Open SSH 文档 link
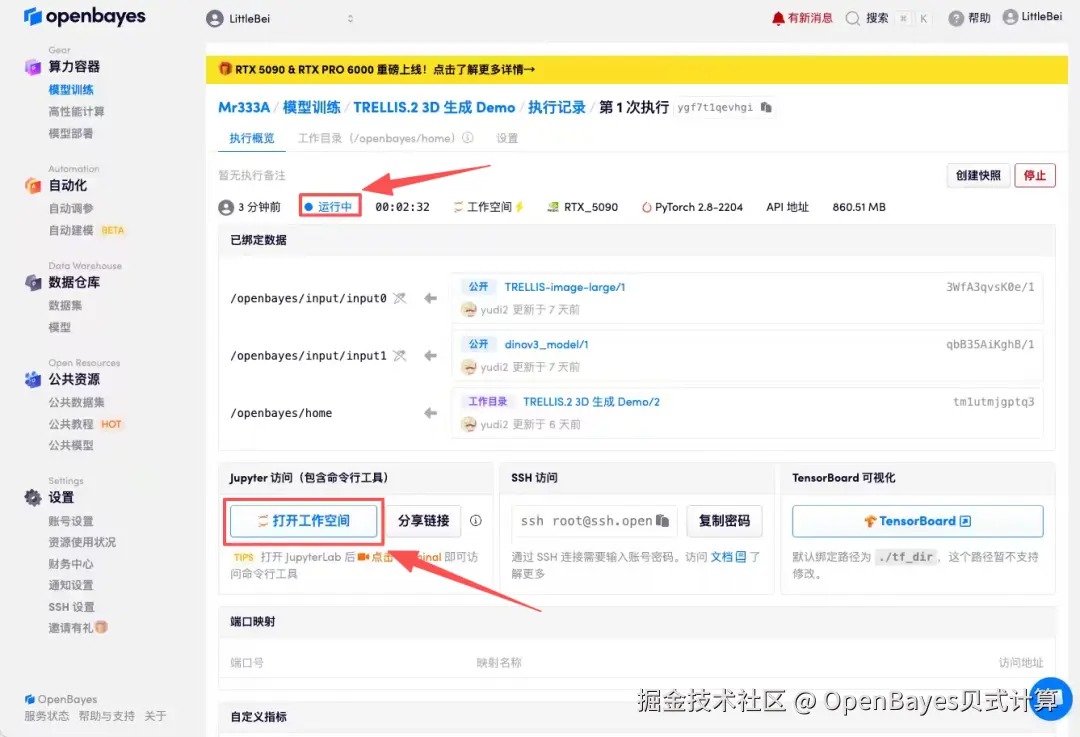Screen dimensions: 1080x737 pyautogui.click(x=728, y=557)
